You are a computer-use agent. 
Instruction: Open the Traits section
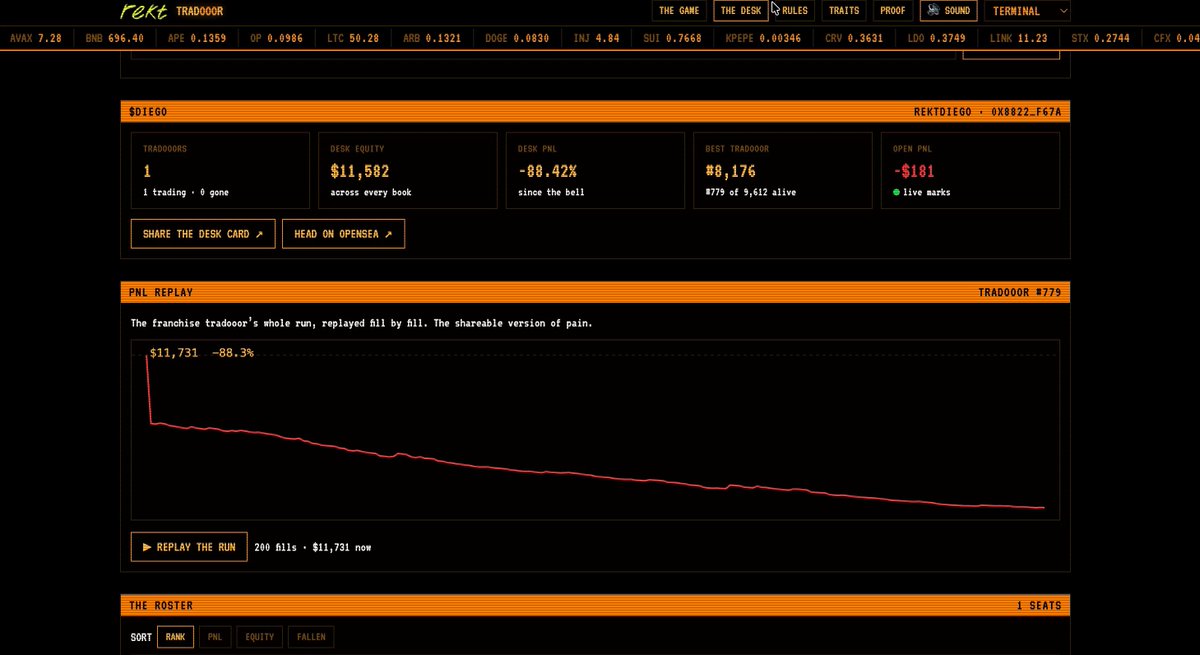844,11
